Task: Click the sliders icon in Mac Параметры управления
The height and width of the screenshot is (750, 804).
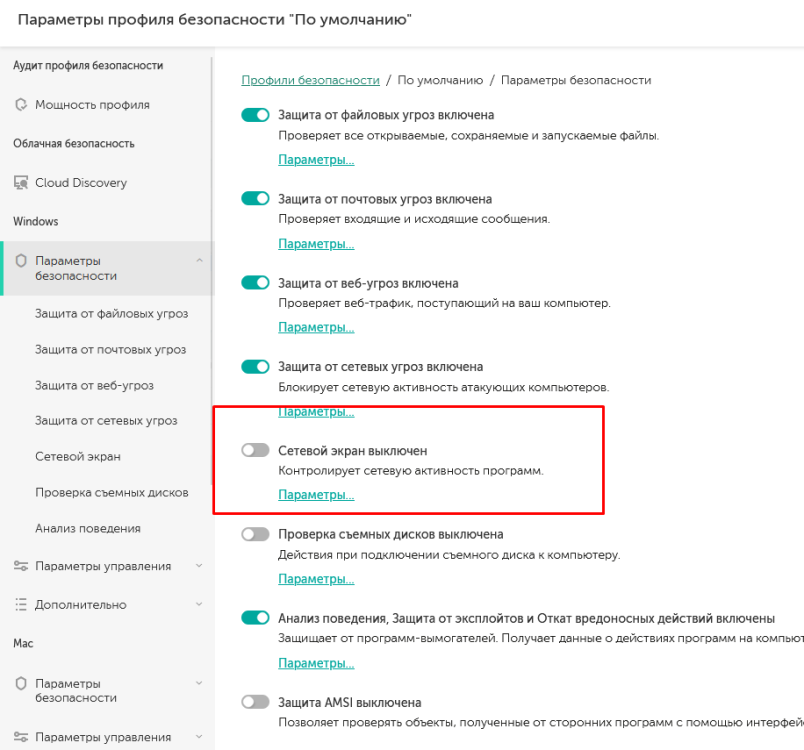Action: (21, 738)
